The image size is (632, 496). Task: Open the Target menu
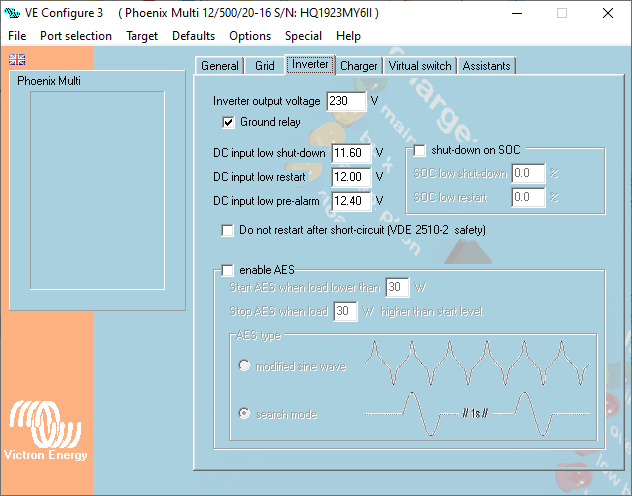(142, 36)
